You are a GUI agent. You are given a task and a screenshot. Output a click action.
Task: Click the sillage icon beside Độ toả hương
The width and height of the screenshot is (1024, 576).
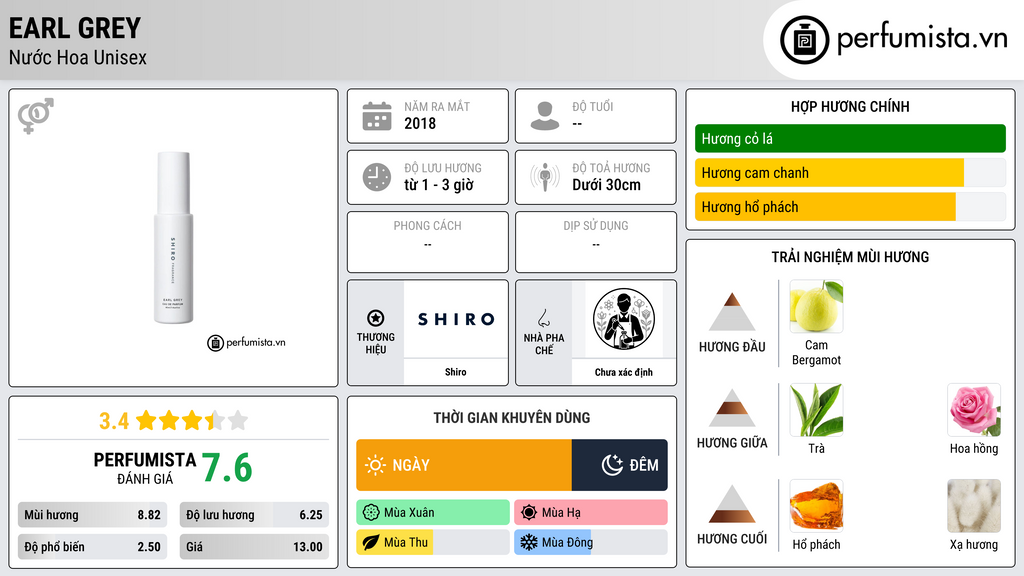click(x=545, y=177)
